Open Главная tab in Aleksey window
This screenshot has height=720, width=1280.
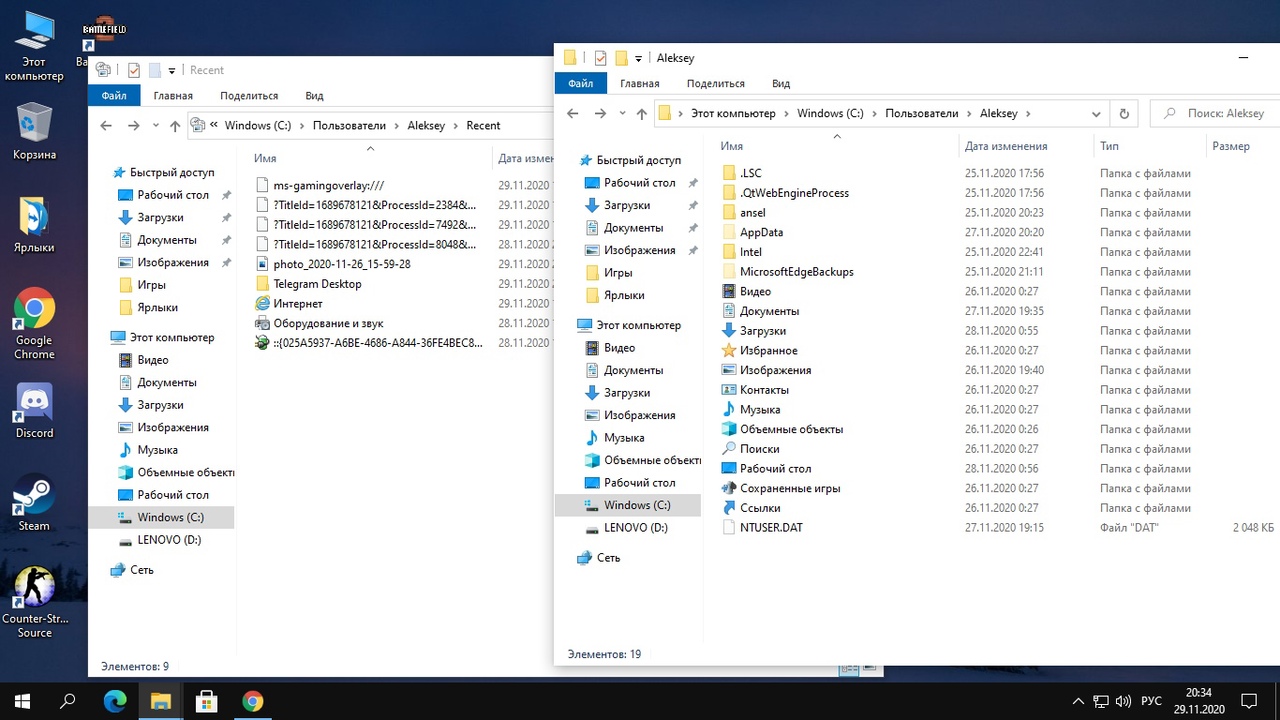pyautogui.click(x=639, y=83)
